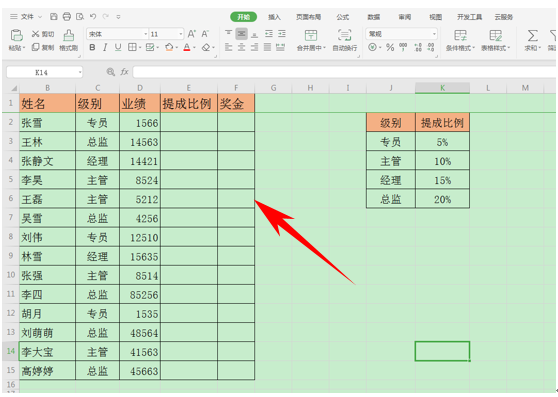Switch to the Formulas (公式) tab
Viewport: 558px width, 397px height.
pos(343,17)
